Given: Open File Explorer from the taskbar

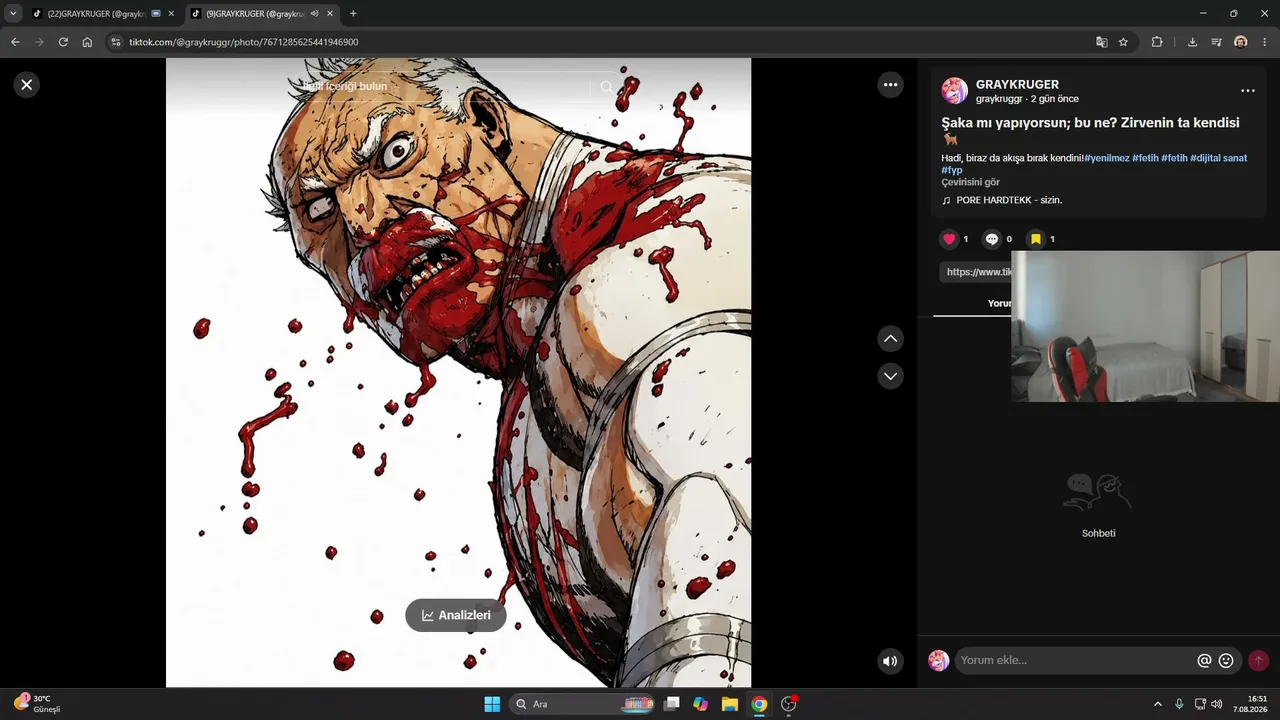Looking at the screenshot, I should tap(730, 704).
